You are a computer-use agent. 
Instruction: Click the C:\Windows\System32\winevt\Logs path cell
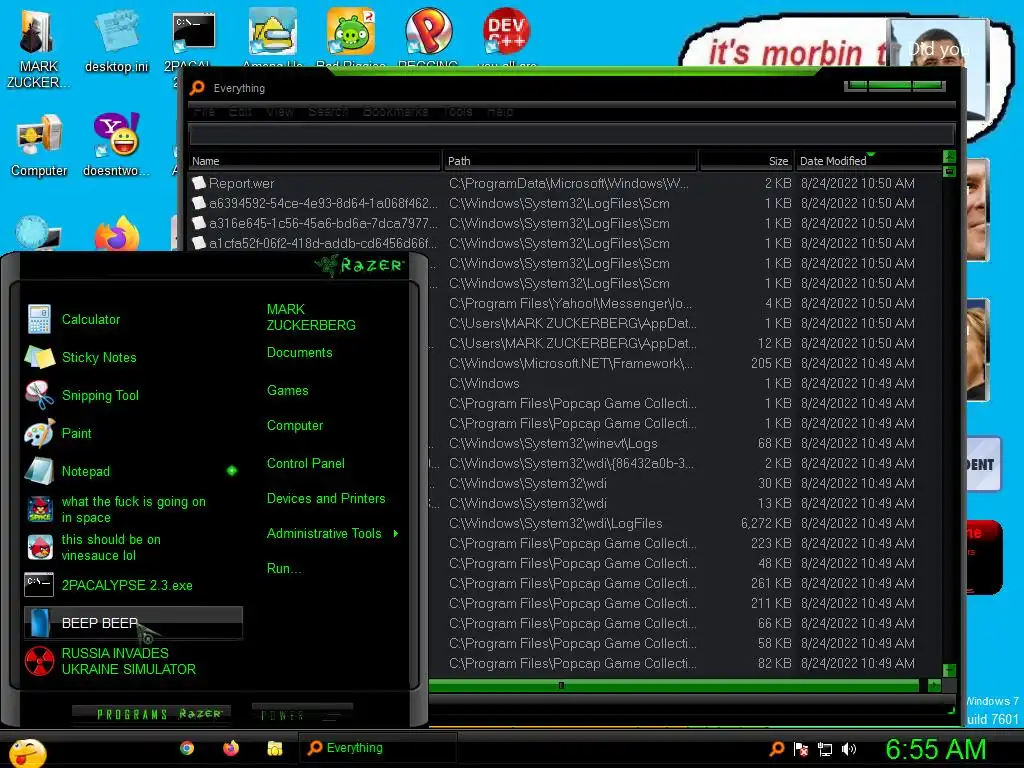[553, 443]
